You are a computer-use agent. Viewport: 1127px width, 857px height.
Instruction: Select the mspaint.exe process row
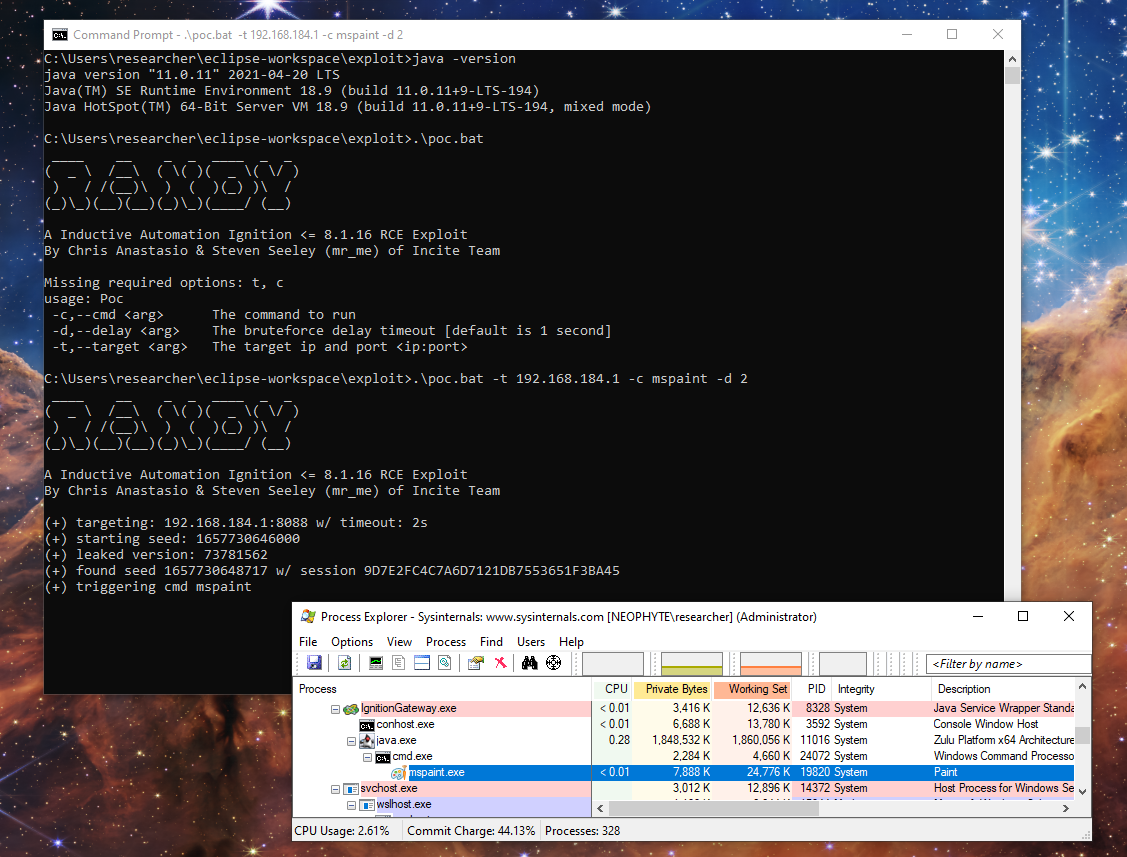pos(684,772)
